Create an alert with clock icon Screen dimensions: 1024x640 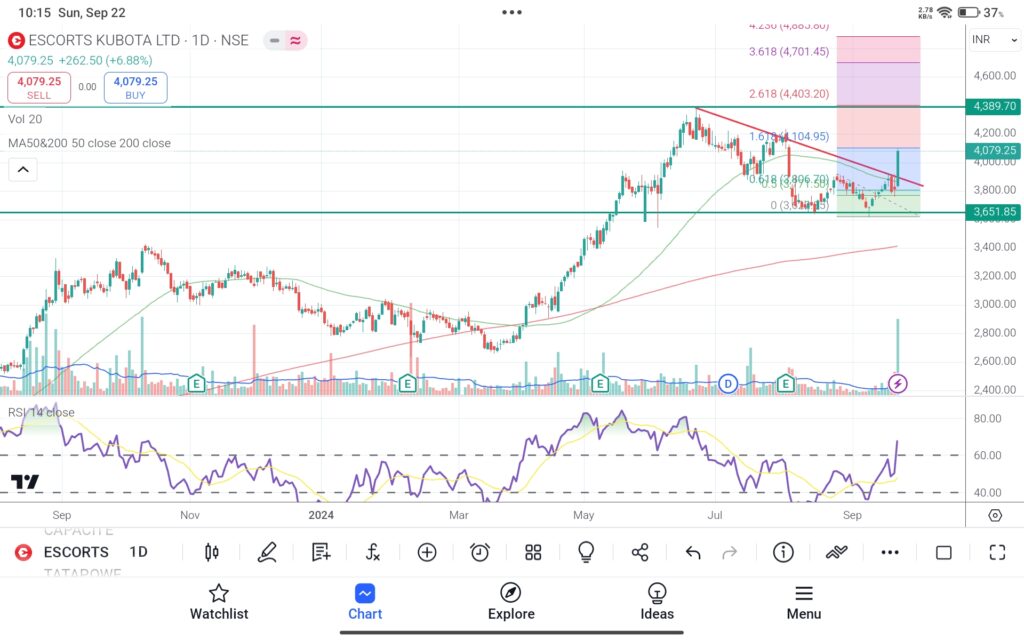click(480, 552)
